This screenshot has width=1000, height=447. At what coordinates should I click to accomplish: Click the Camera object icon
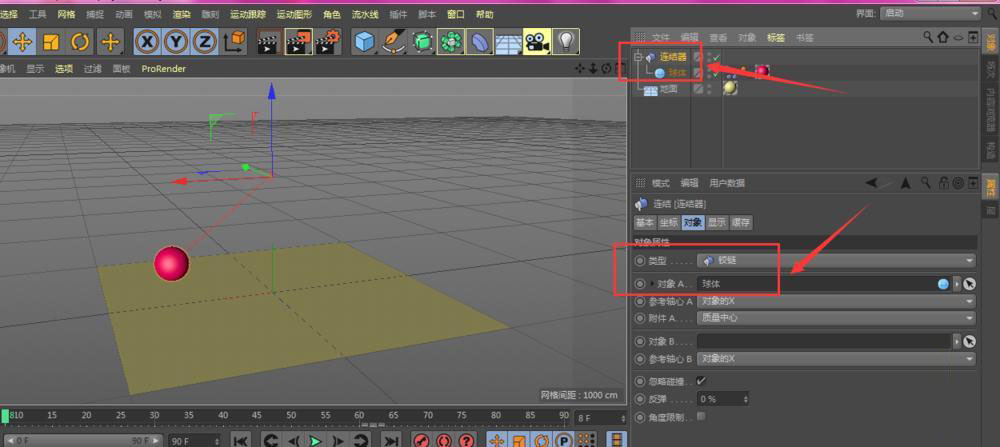click(x=537, y=41)
